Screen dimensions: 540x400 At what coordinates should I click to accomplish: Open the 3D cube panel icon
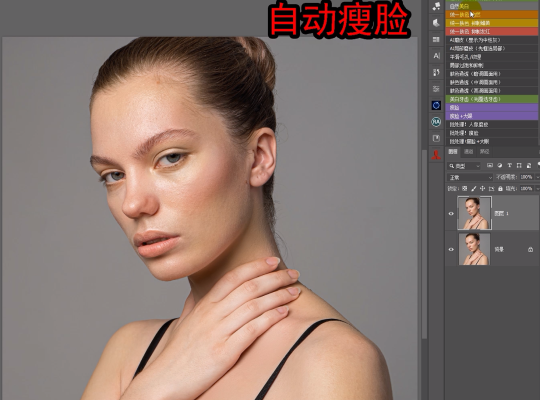point(436,23)
